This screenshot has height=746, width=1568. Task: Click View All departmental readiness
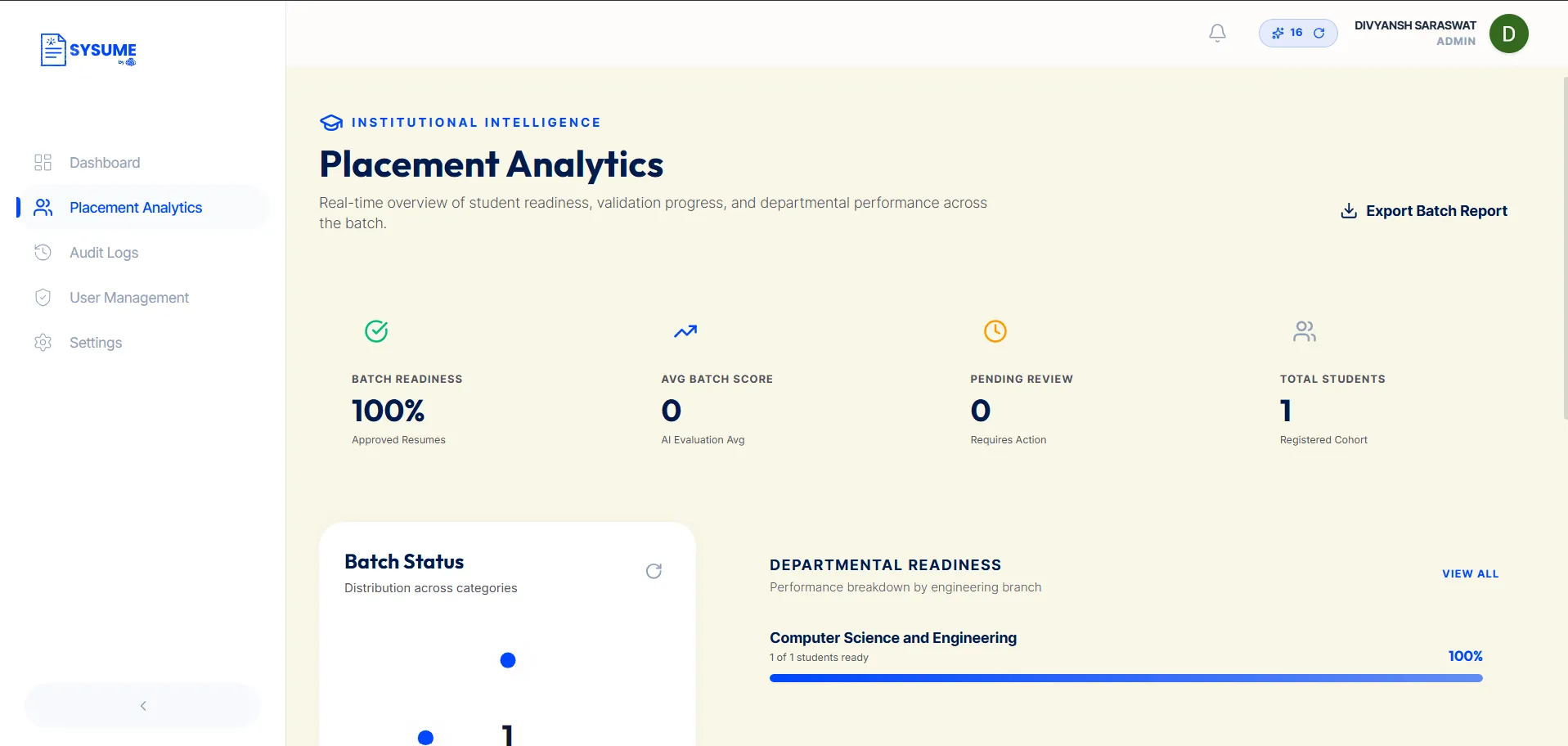(x=1471, y=573)
